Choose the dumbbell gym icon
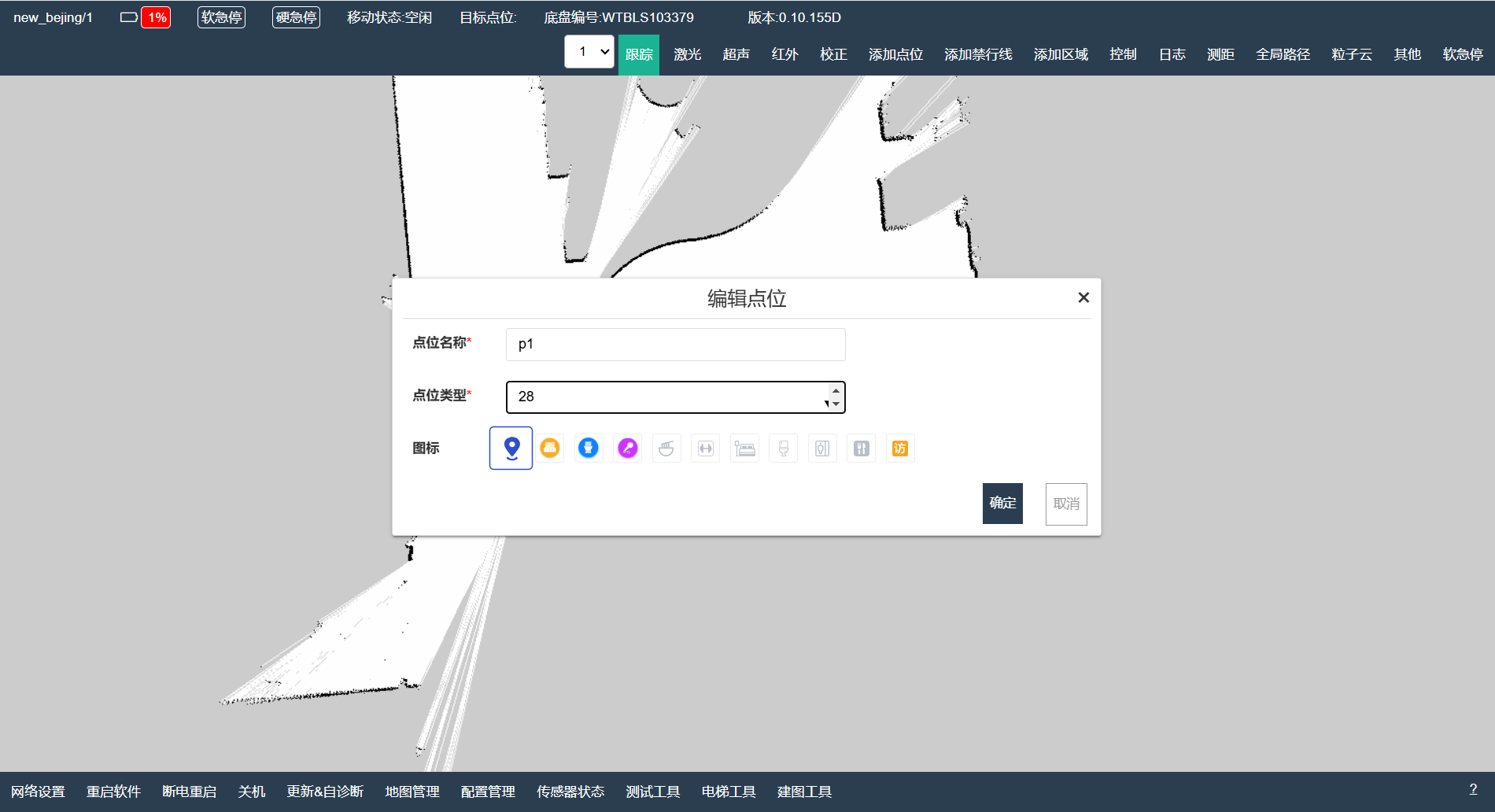The image size is (1495, 812). (x=705, y=448)
